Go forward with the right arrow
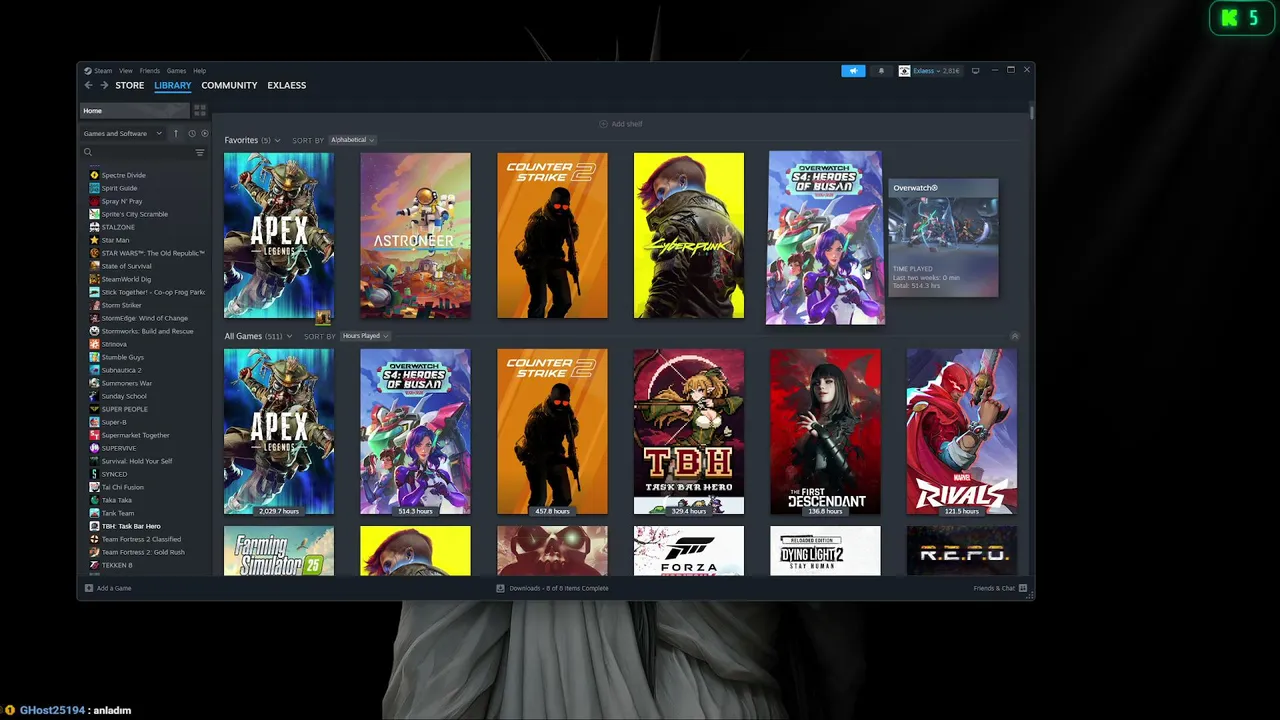 click(x=104, y=85)
